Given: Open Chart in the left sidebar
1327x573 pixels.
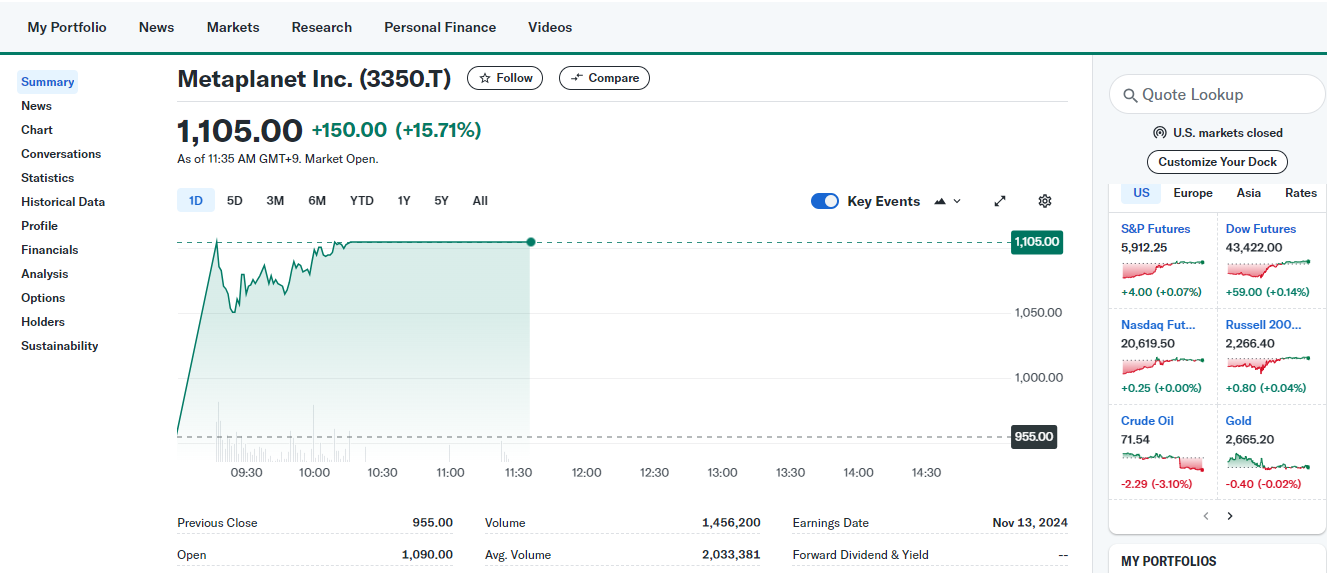Looking at the screenshot, I should tap(37, 130).
